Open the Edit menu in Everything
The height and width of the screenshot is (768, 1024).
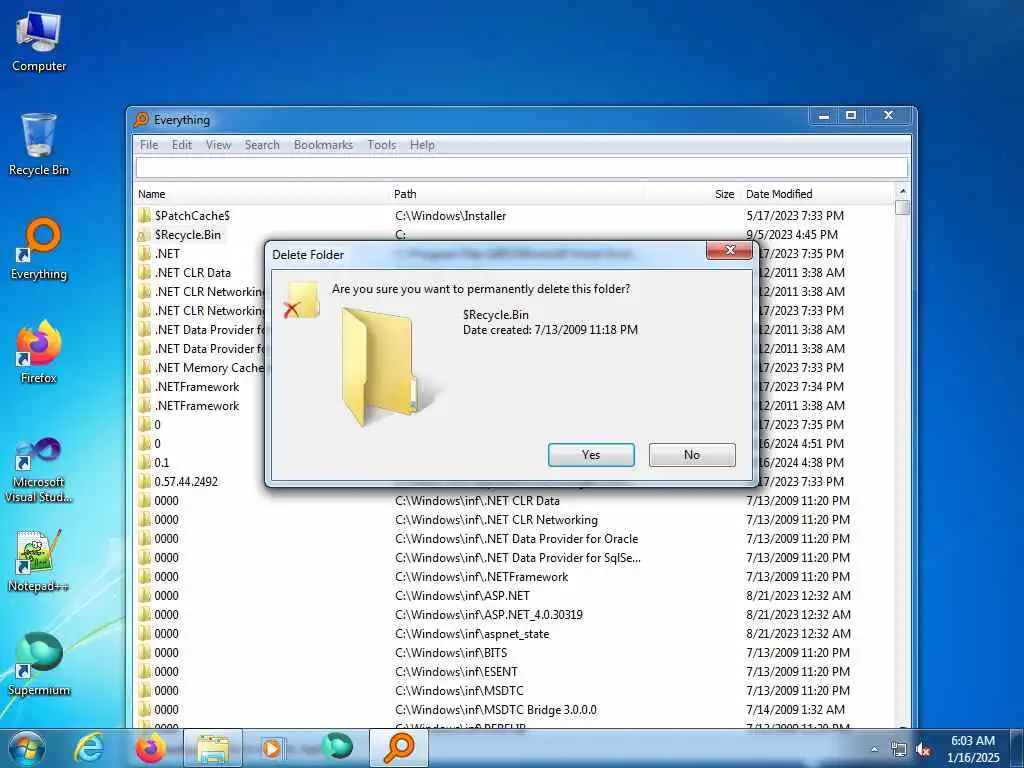182,145
